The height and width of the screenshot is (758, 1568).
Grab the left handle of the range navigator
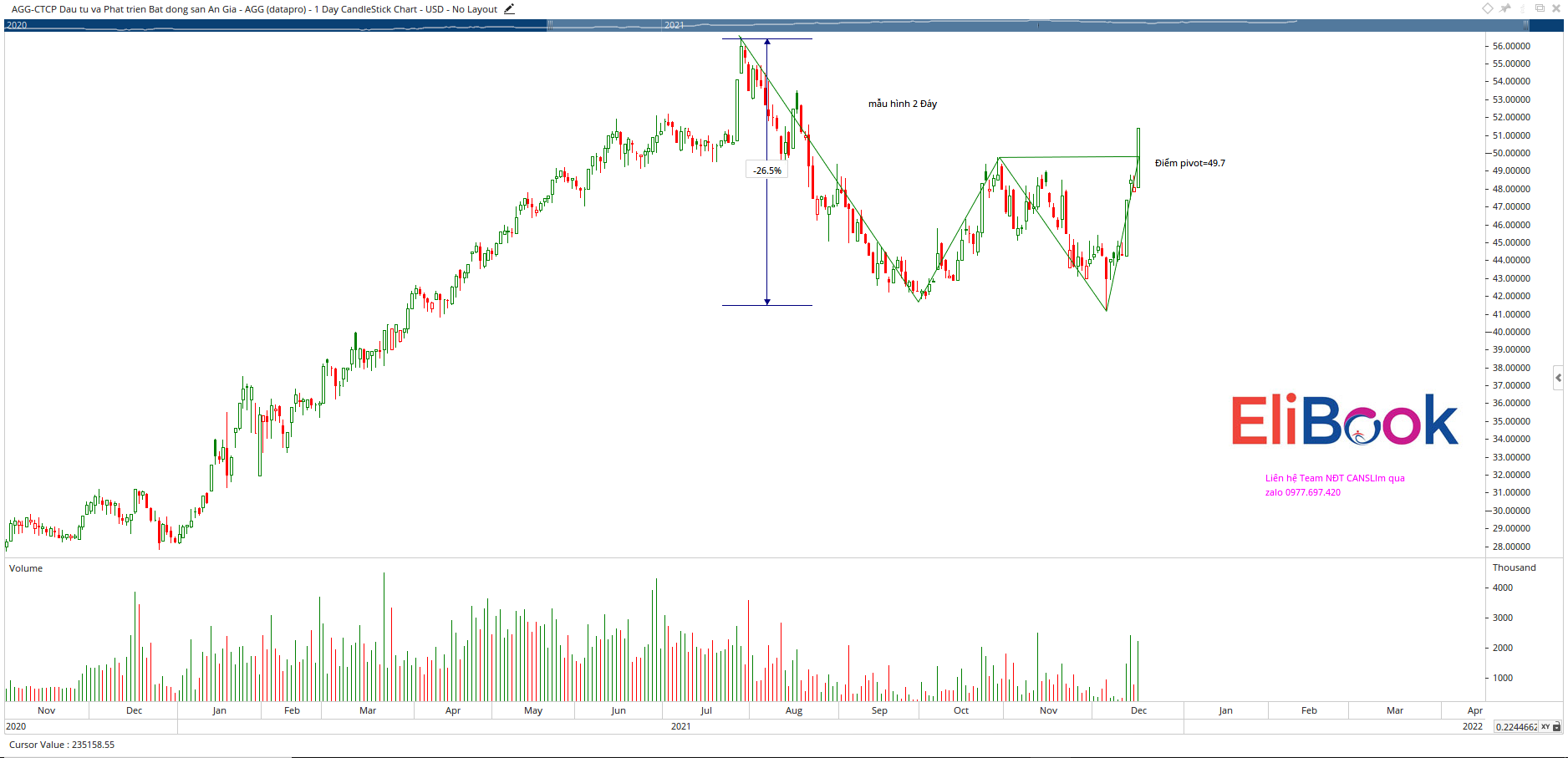(x=549, y=25)
